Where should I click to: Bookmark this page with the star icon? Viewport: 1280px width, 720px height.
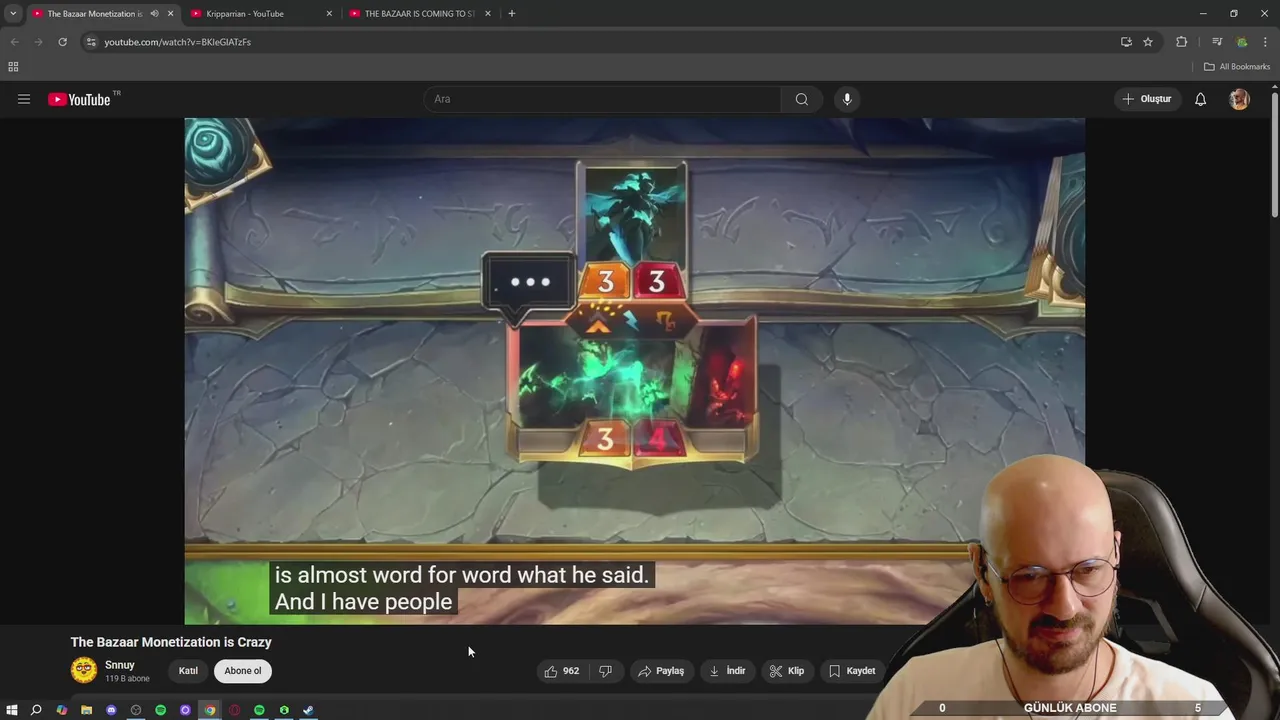[1148, 42]
